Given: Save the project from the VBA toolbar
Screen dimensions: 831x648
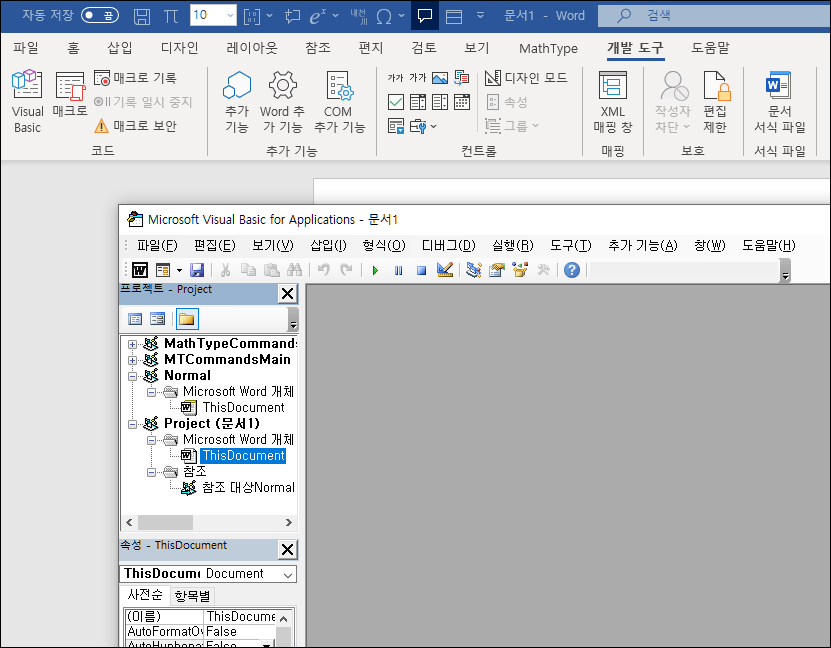Looking at the screenshot, I should [195, 270].
